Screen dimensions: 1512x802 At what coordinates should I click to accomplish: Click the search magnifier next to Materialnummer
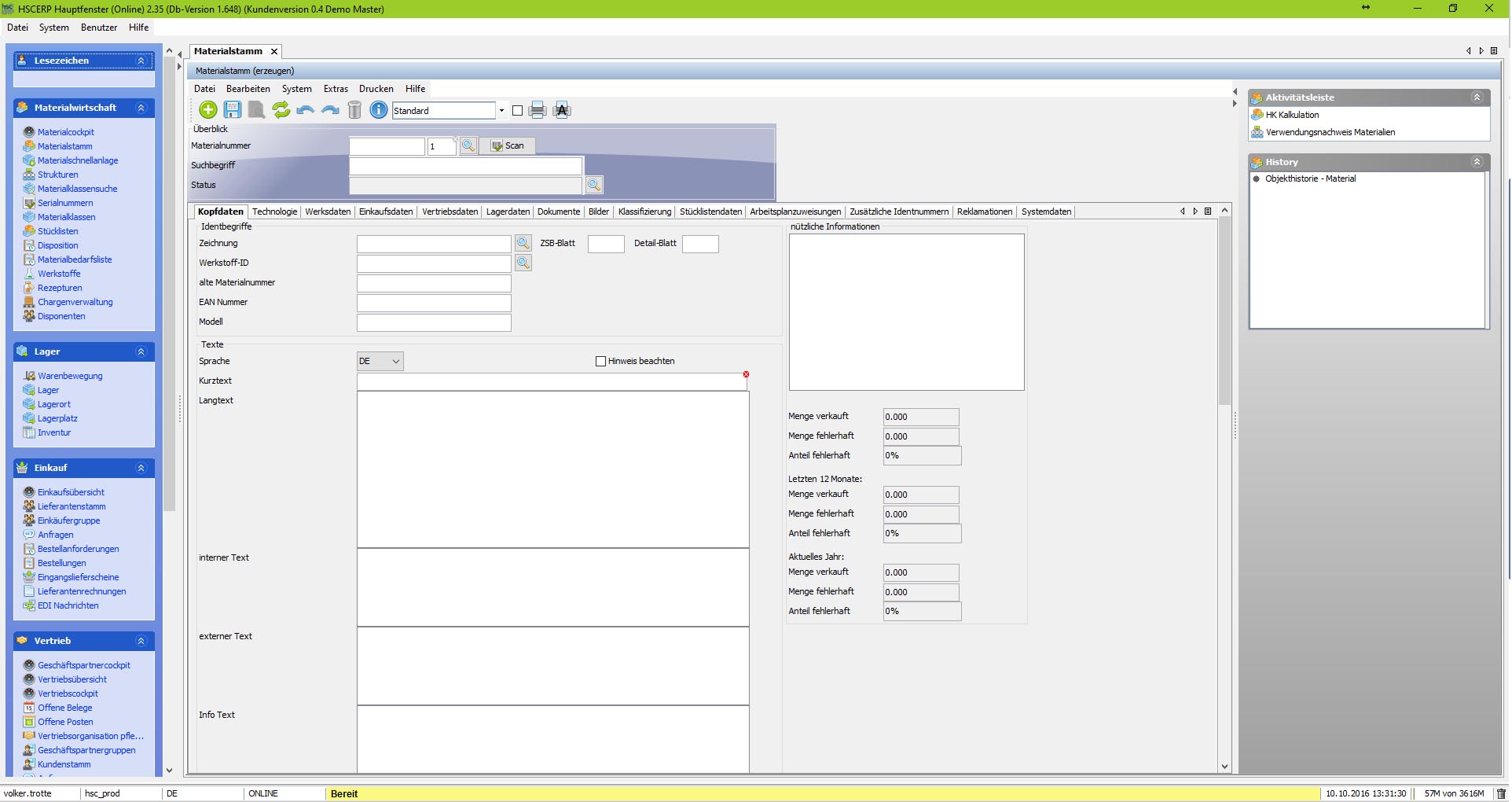coord(468,145)
